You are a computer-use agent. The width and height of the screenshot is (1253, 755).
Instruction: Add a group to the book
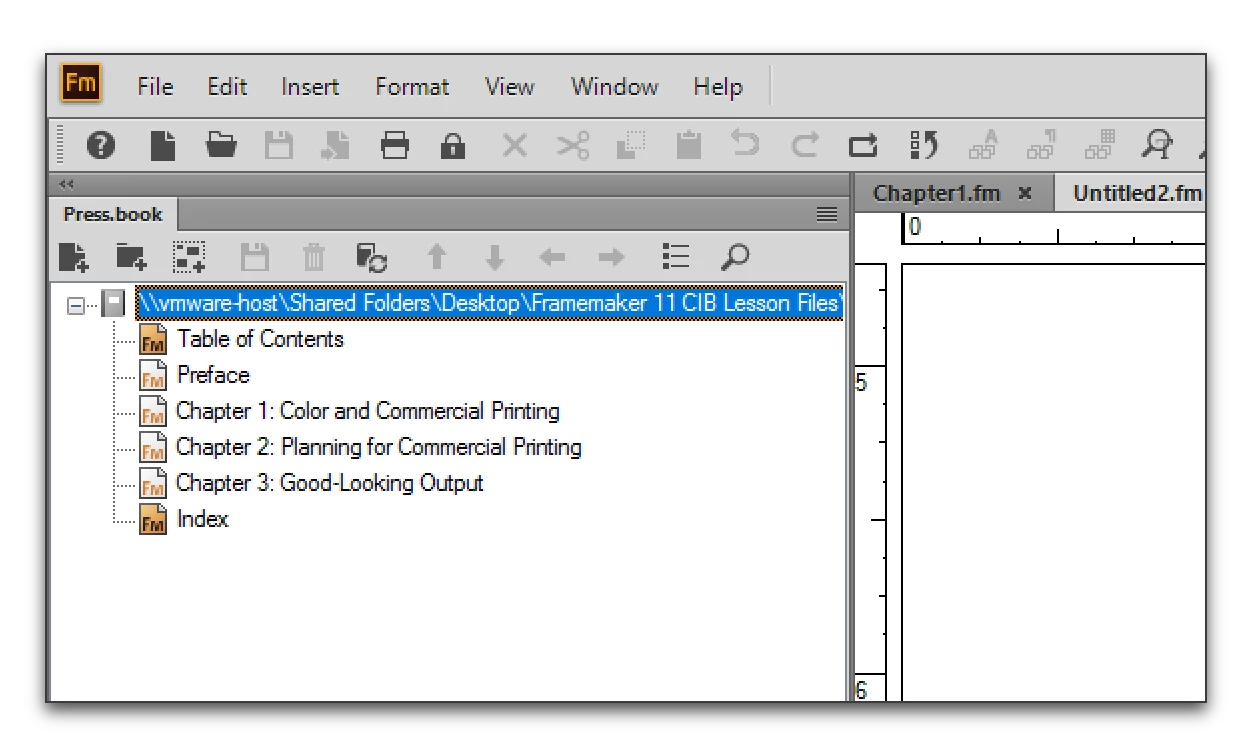tap(190, 257)
